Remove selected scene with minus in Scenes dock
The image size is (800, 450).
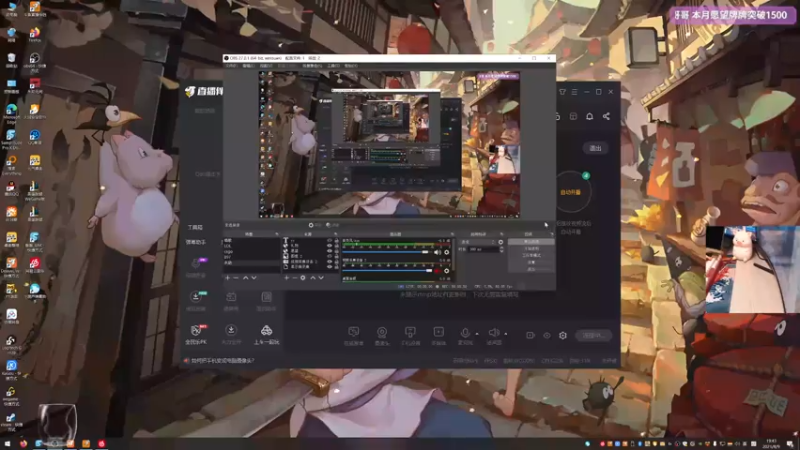236,278
